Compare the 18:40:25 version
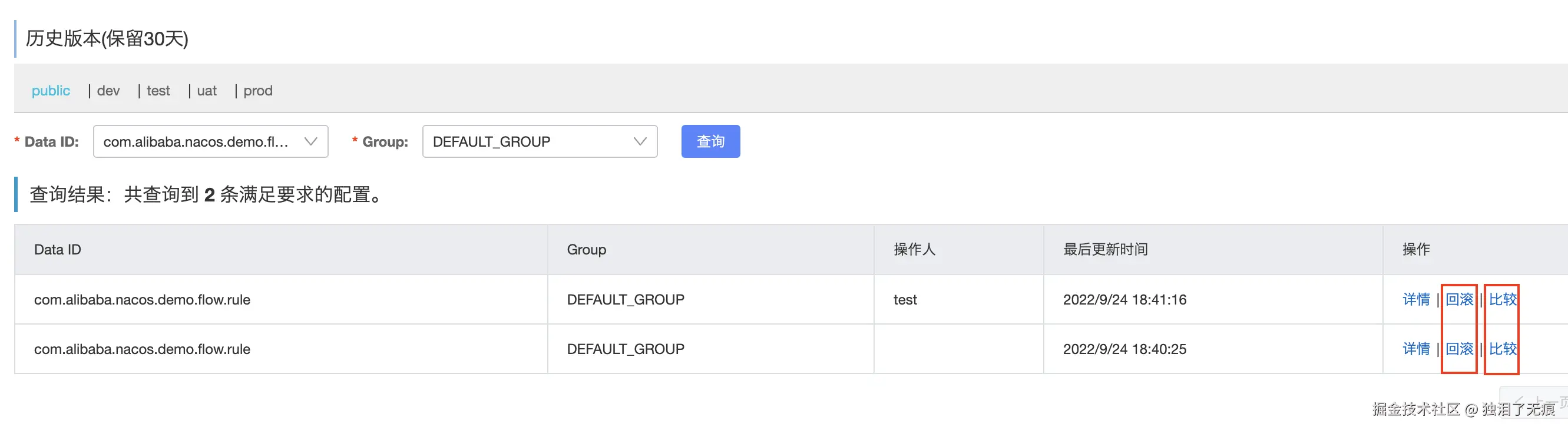The height and width of the screenshot is (430, 1568). (x=1502, y=349)
